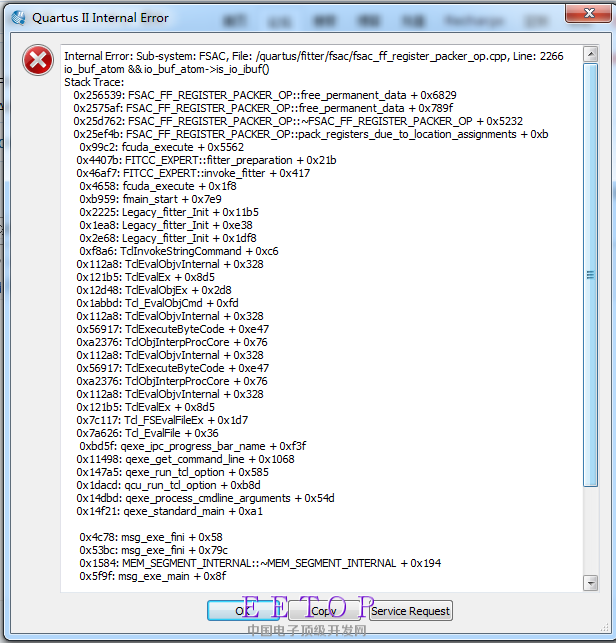Click the vertical scrollbar thumb

pyautogui.click(x=591, y=275)
